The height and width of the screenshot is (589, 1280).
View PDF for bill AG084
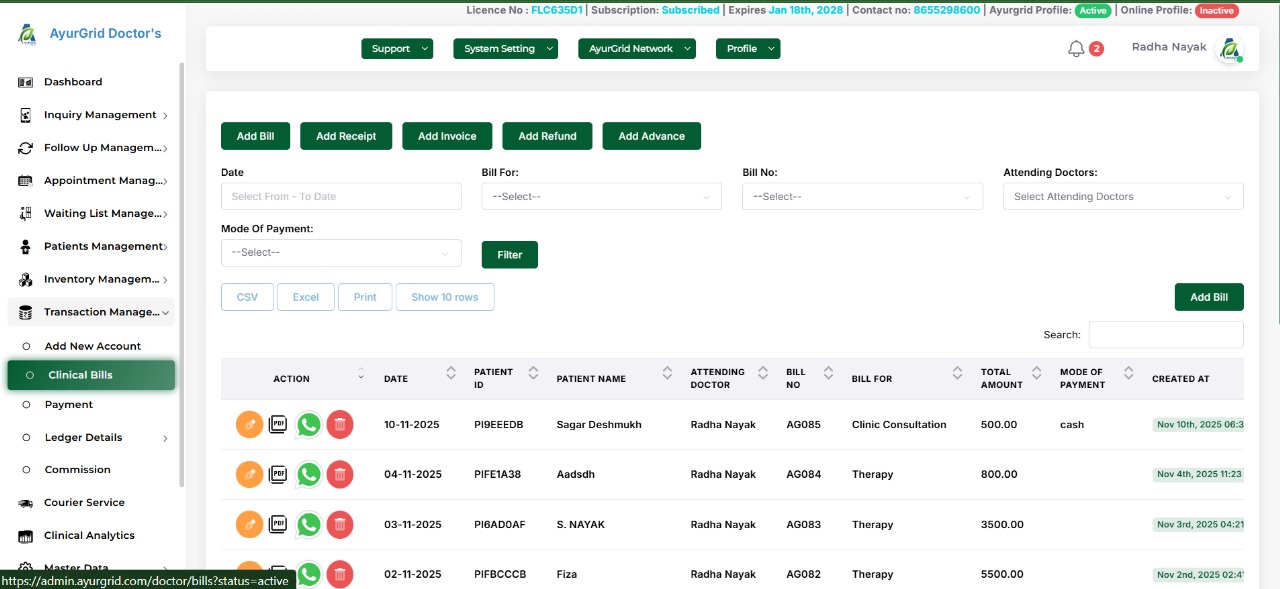click(279, 474)
